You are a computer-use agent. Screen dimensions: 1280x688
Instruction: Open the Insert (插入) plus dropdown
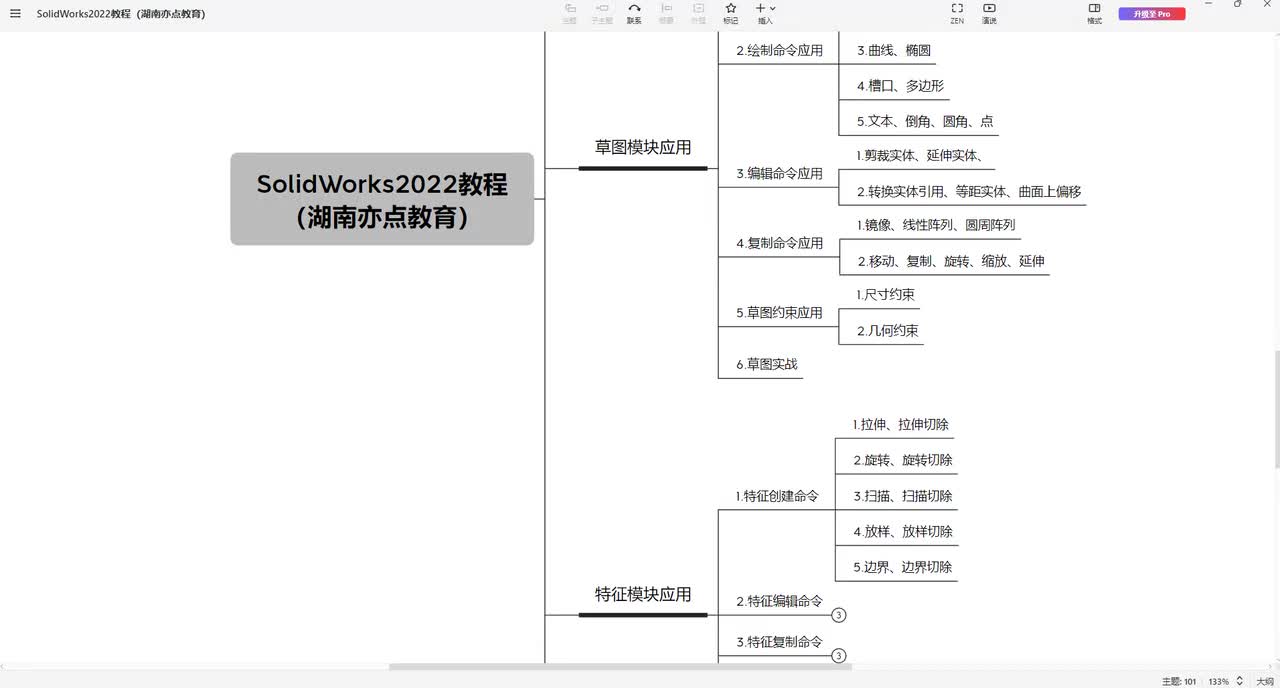765,13
